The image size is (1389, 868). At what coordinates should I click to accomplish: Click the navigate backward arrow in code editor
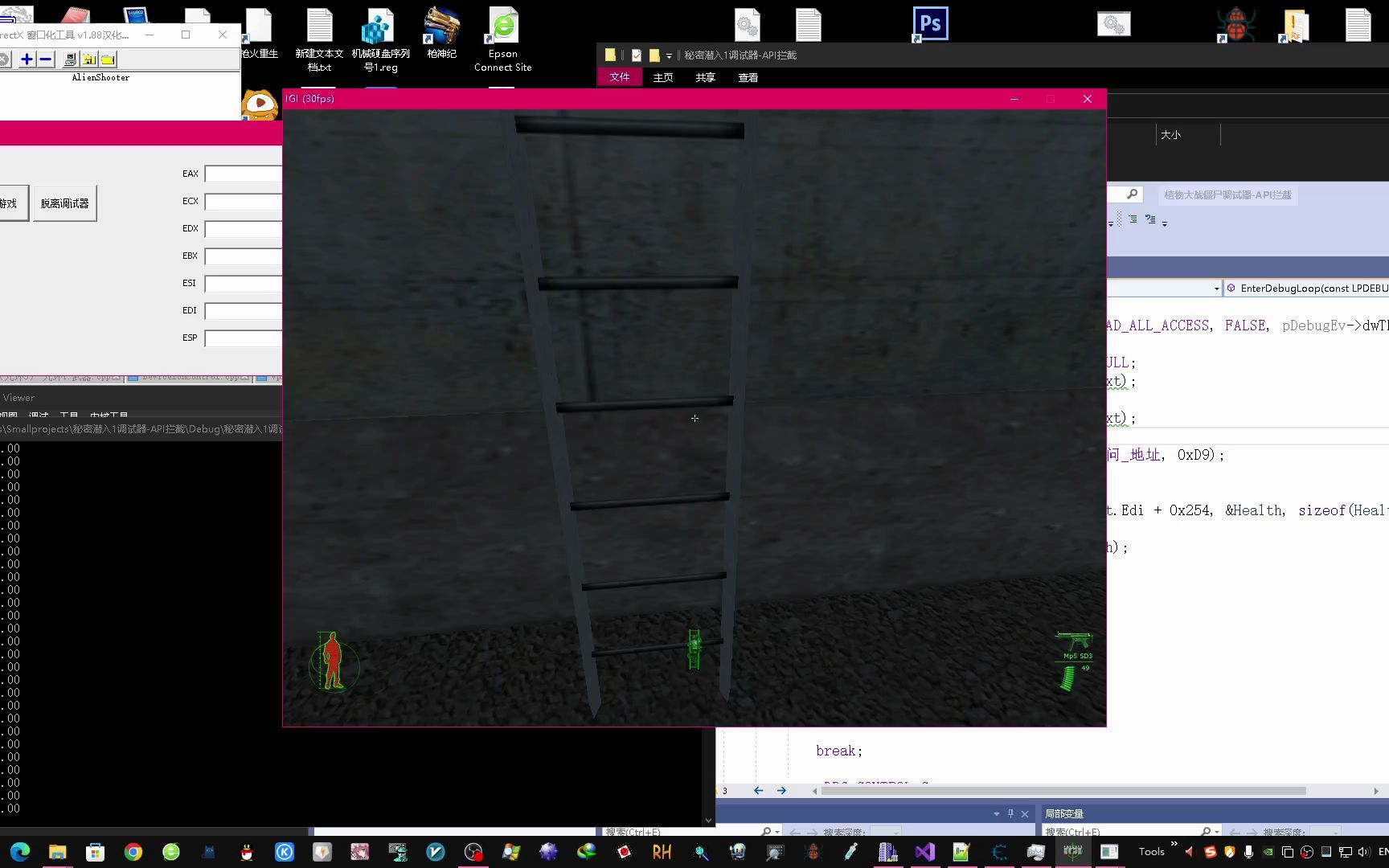[758, 791]
